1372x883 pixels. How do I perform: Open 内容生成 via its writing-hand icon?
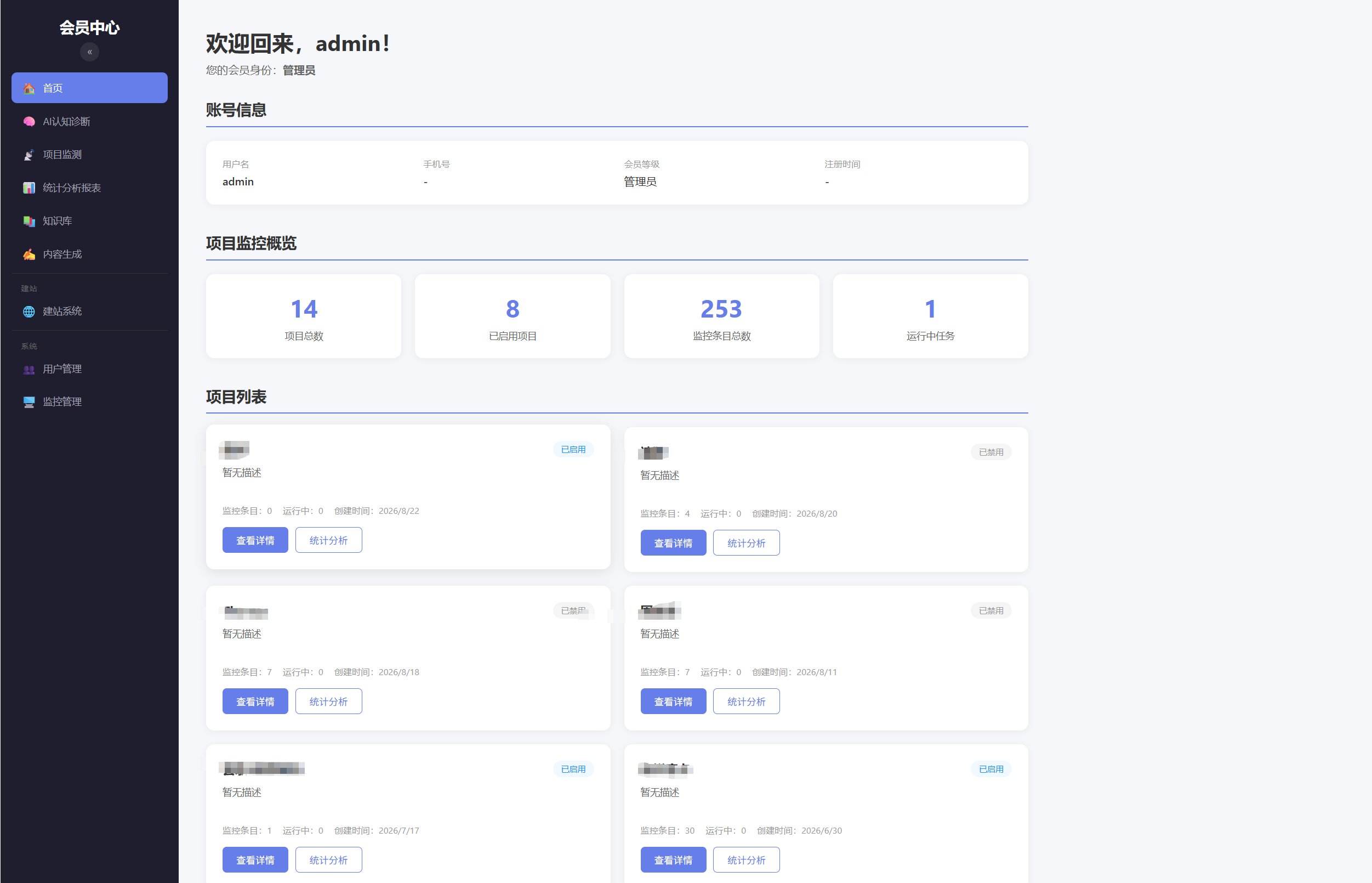coord(29,254)
